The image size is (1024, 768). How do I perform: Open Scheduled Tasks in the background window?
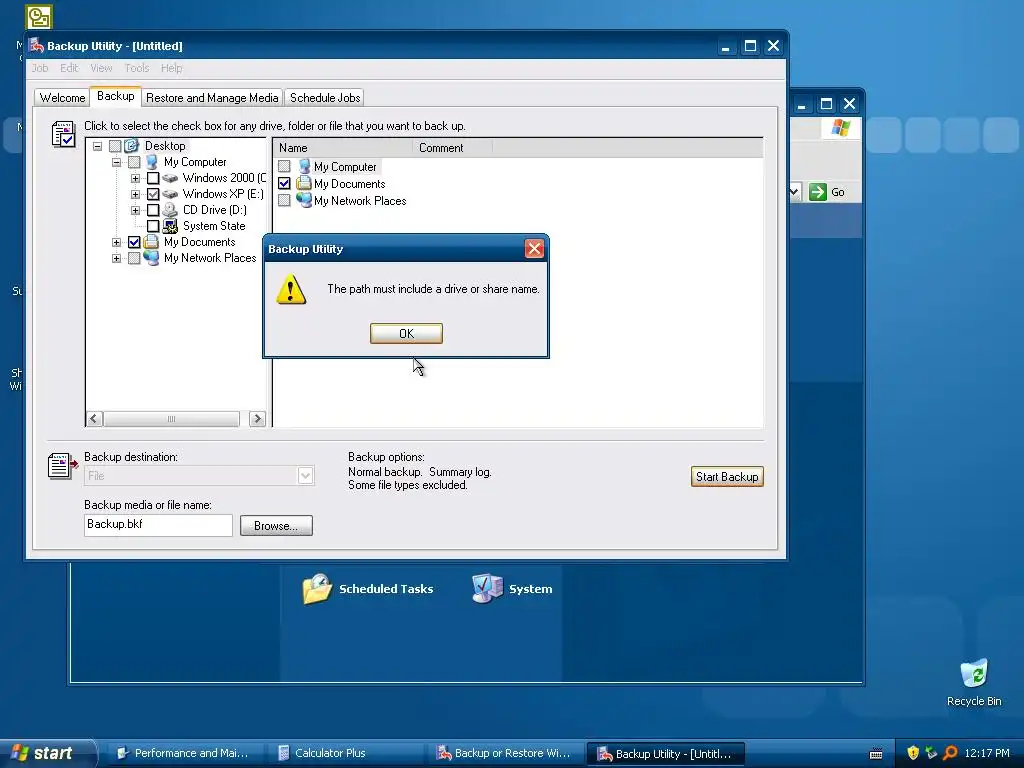pos(368,588)
